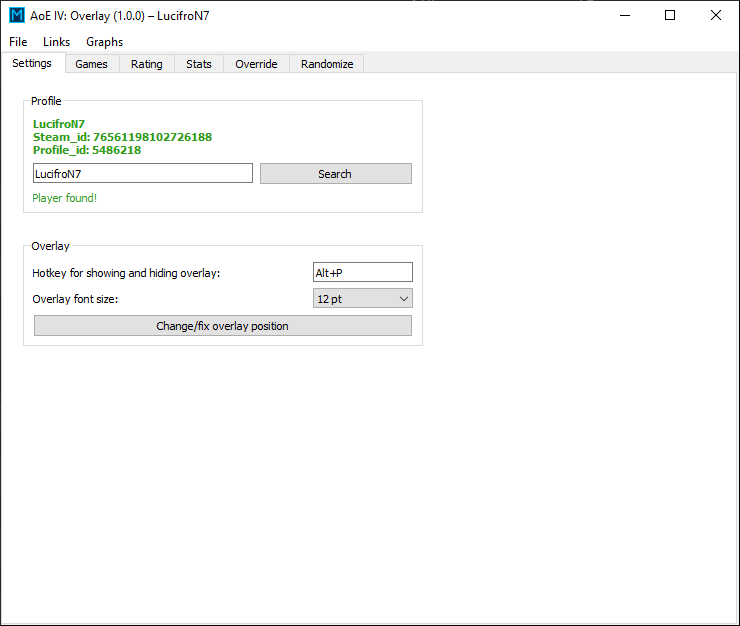Switch to the Stats tab
740x626 pixels.
pyautogui.click(x=199, y=64)
